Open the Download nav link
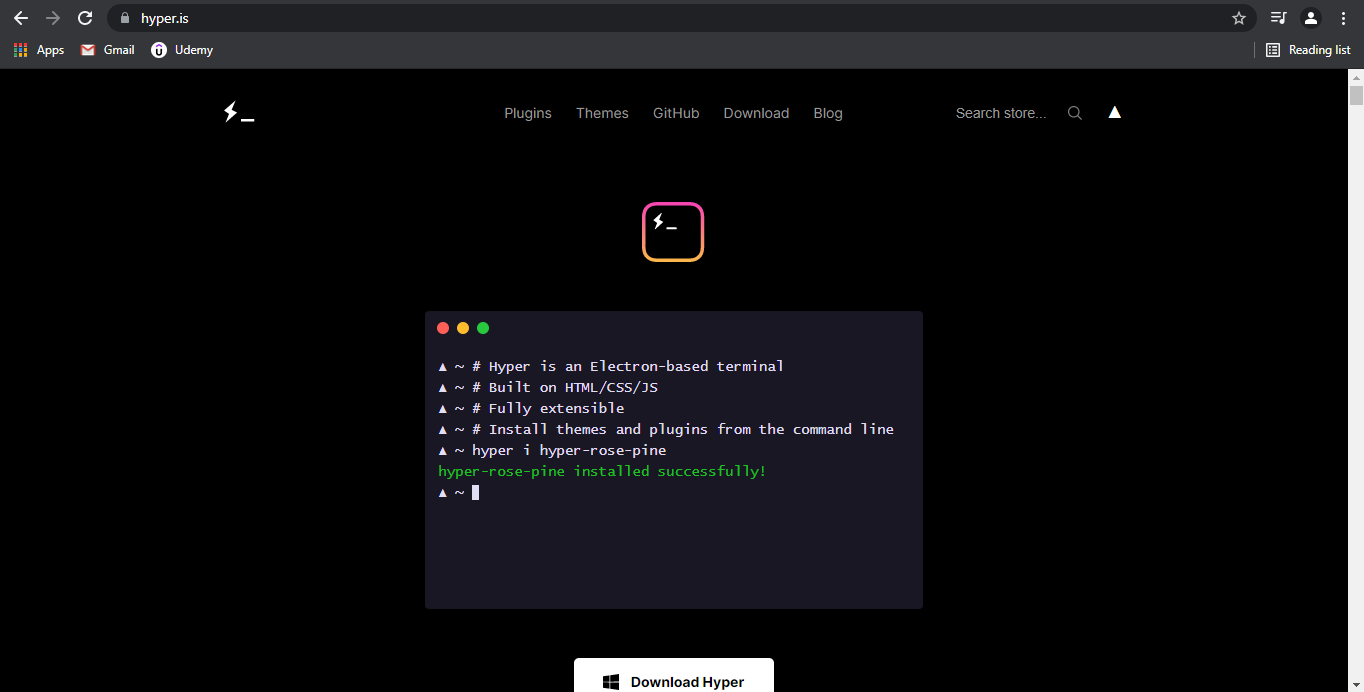 pos(756,113)
